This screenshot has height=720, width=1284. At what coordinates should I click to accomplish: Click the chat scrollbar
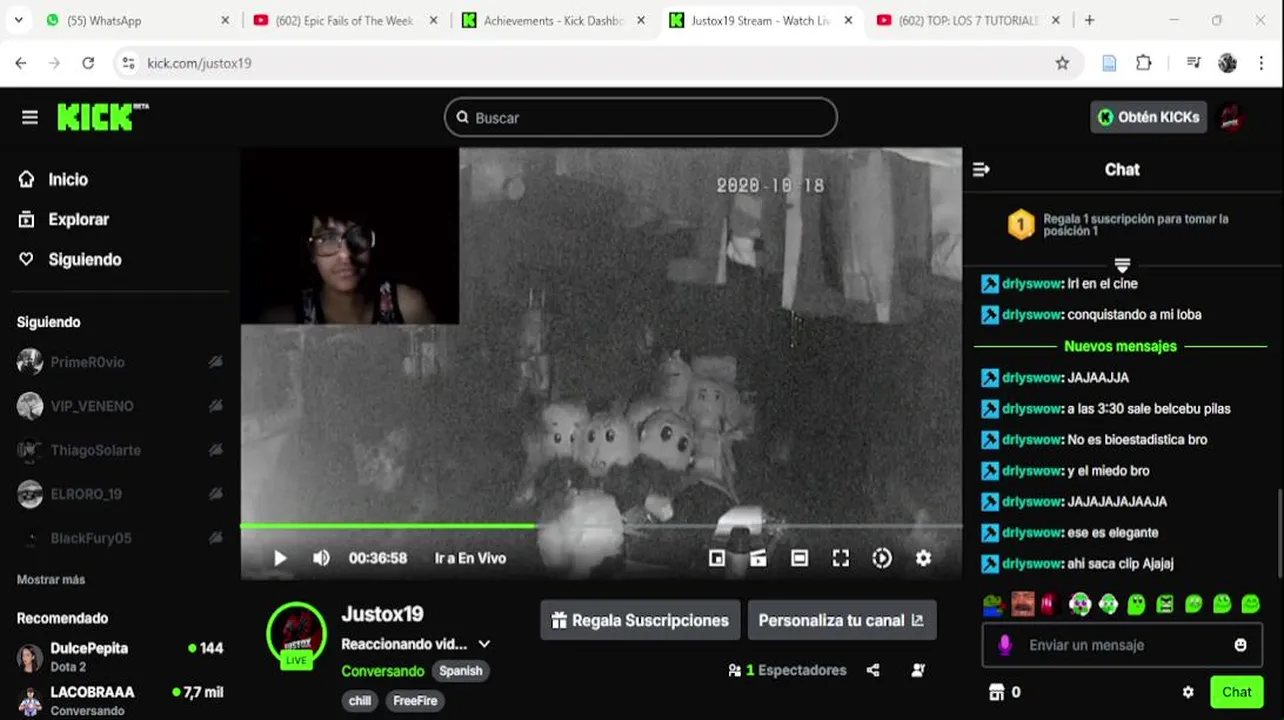click(1278, 532)
